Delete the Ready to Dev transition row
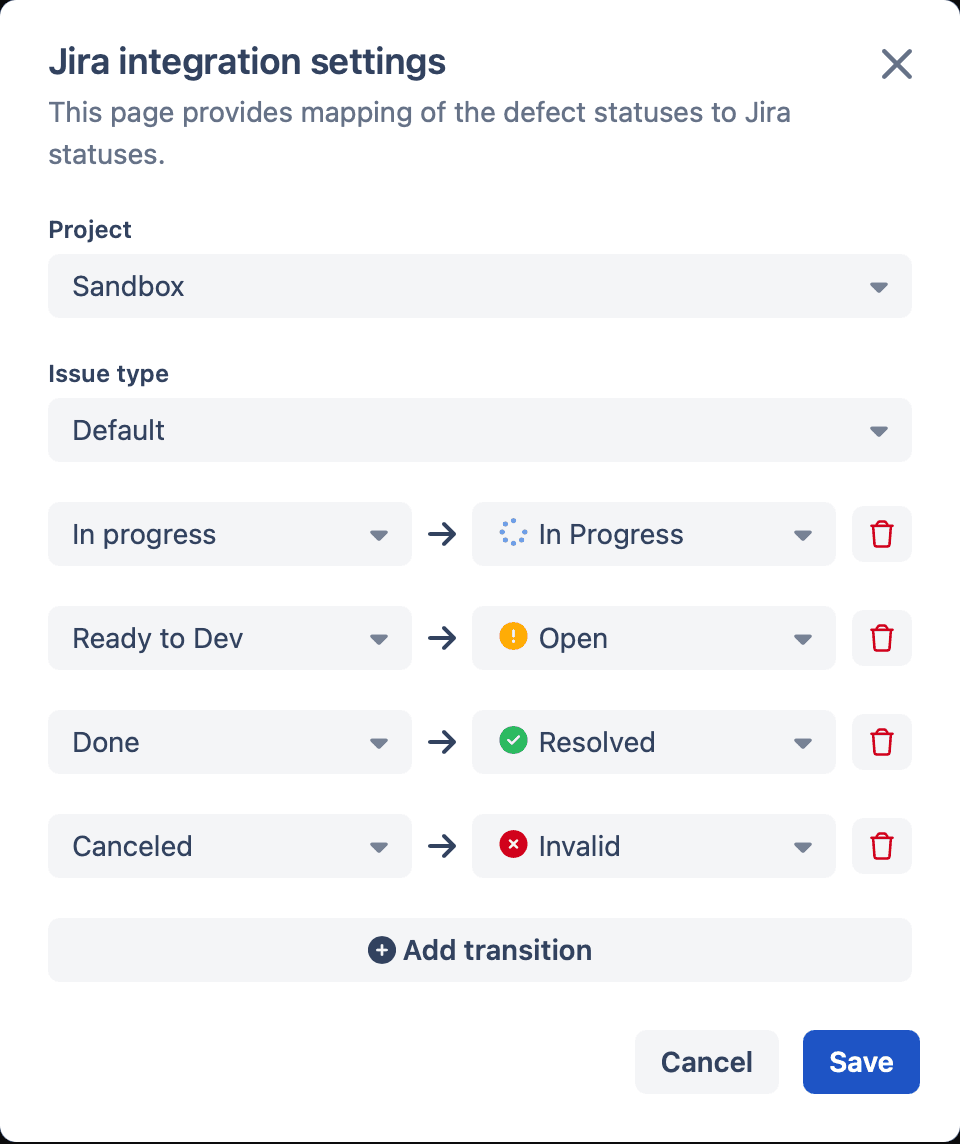The width and height of the screenshot is (960, 1144). tap(881, 638)
